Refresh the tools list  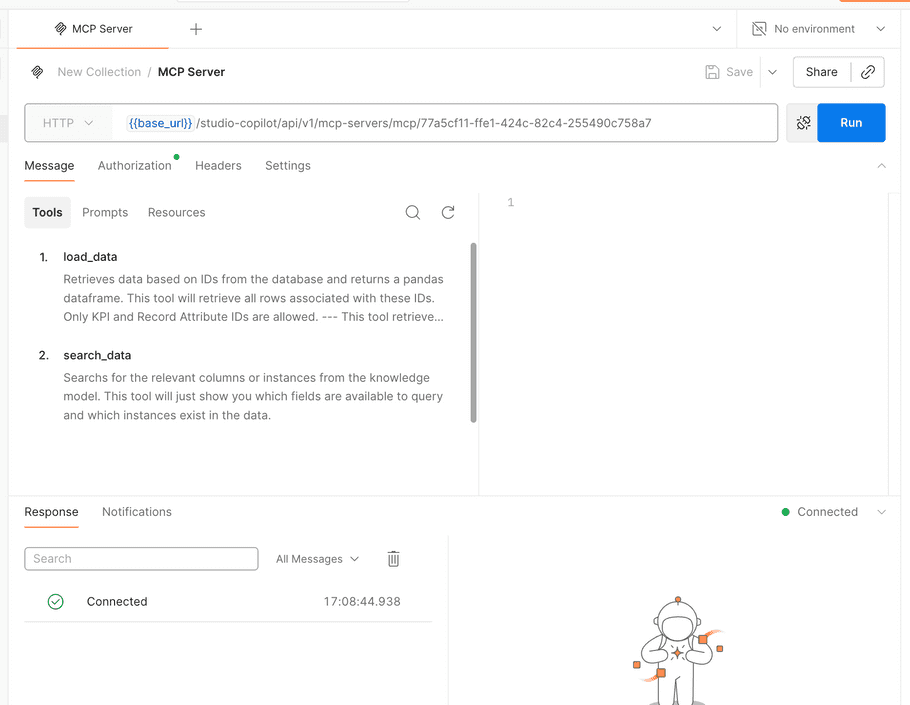[x=448, y=212]
